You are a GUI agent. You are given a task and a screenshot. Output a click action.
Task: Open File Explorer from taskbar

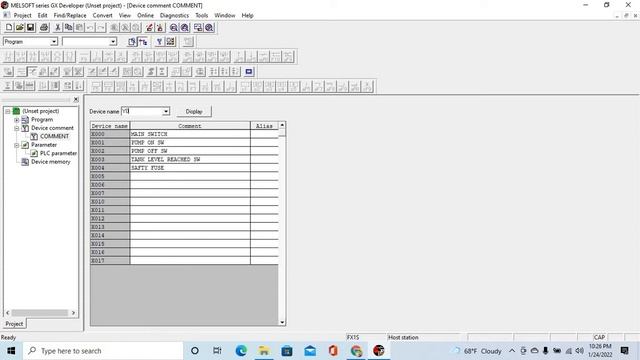(264, 351)
